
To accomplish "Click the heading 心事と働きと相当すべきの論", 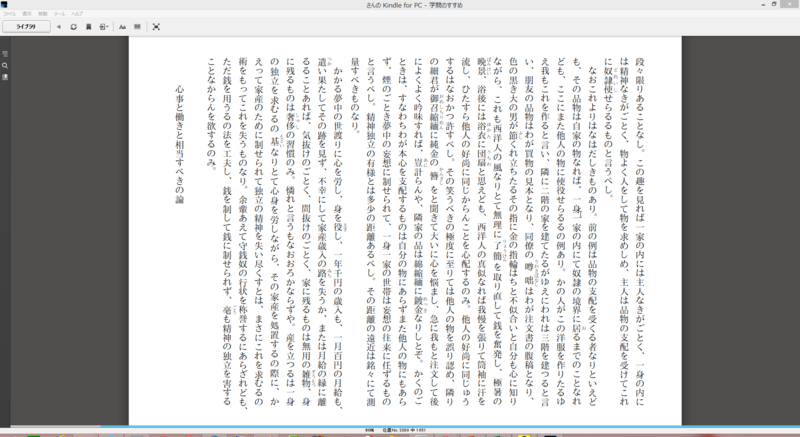I will tap(179, 144).
